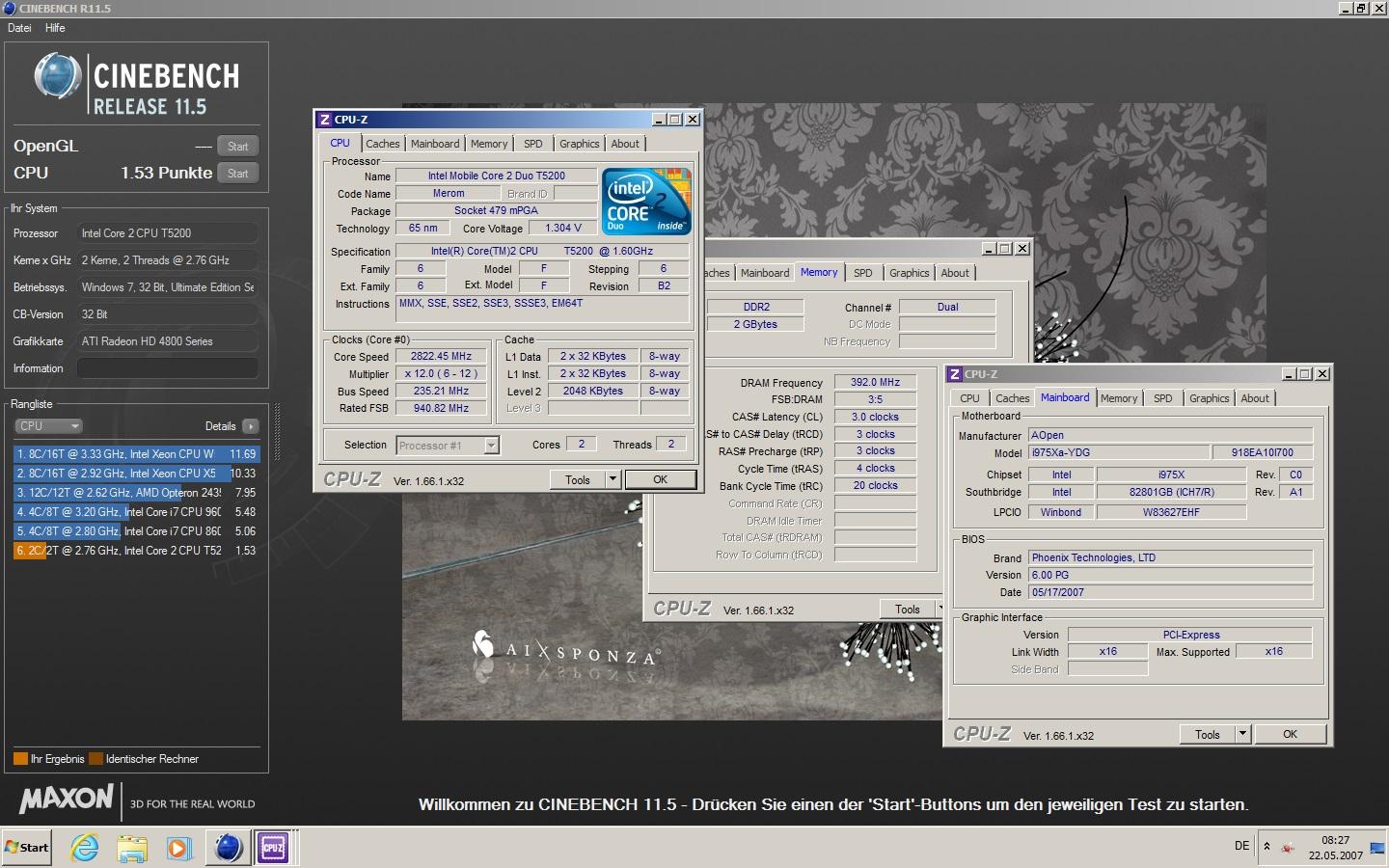Select SPD tab in Mainboard CPU-Z window
The image size is (1389, 868).
(1163, 398)
